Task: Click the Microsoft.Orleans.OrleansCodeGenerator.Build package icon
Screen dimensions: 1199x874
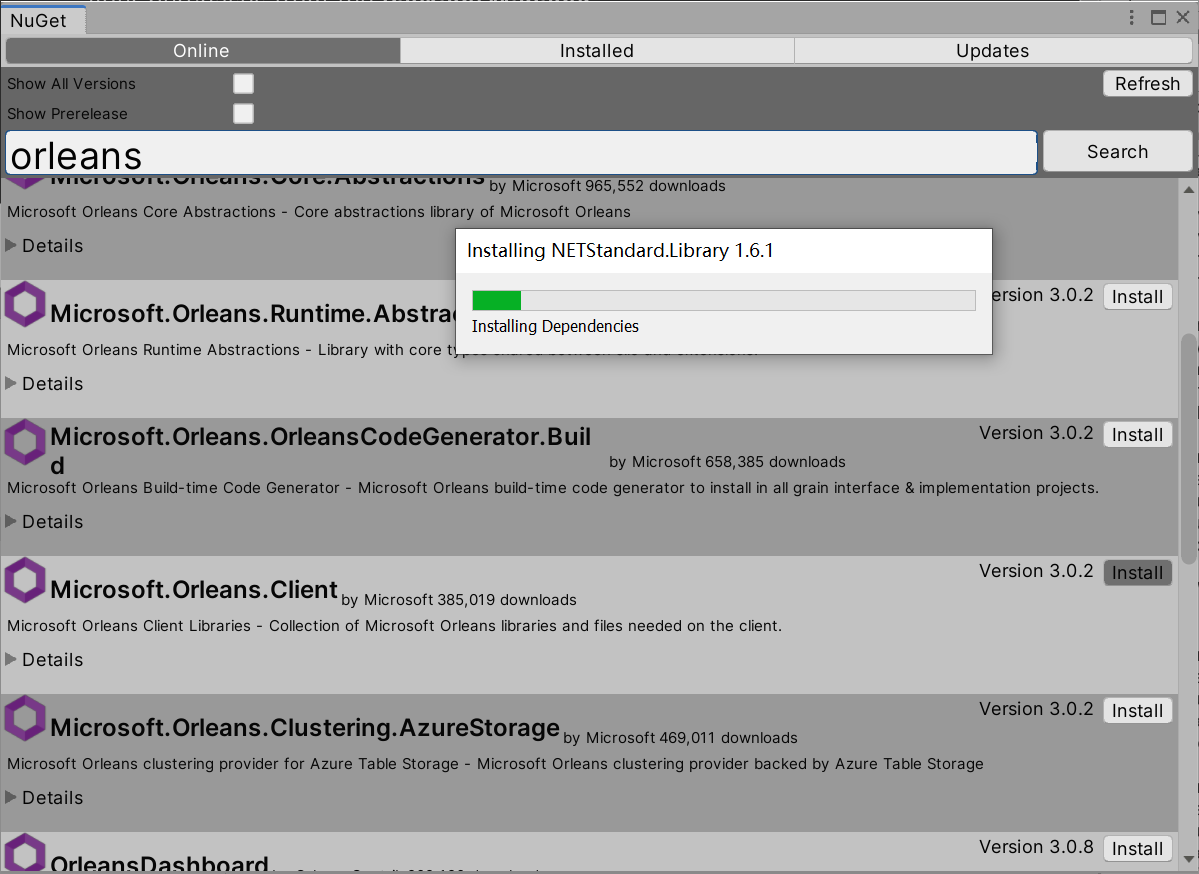Action: tap(23, 441)
